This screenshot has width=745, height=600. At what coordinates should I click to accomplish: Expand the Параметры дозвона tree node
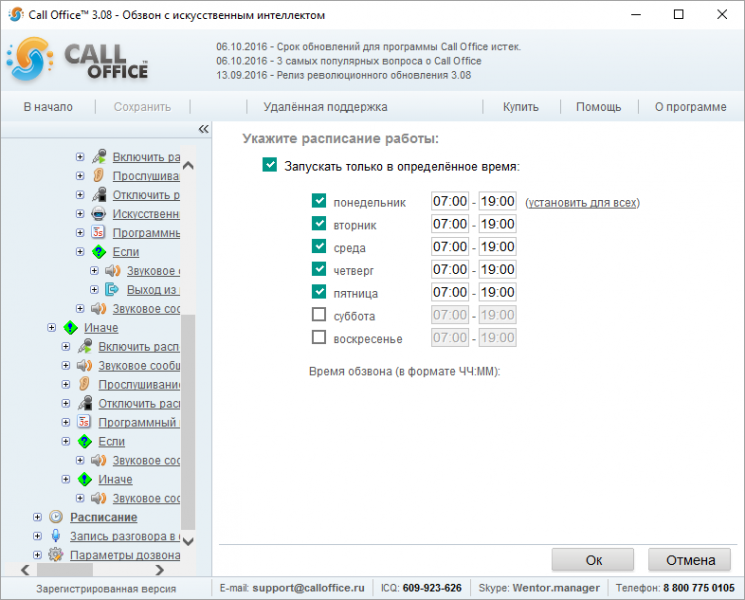click(x=37, y=554)
